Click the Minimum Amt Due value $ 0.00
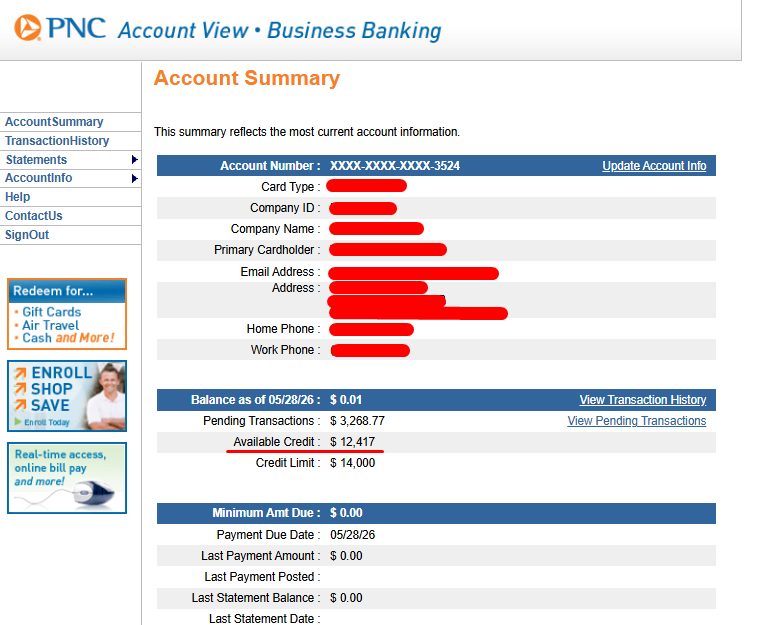 [346, 513]
